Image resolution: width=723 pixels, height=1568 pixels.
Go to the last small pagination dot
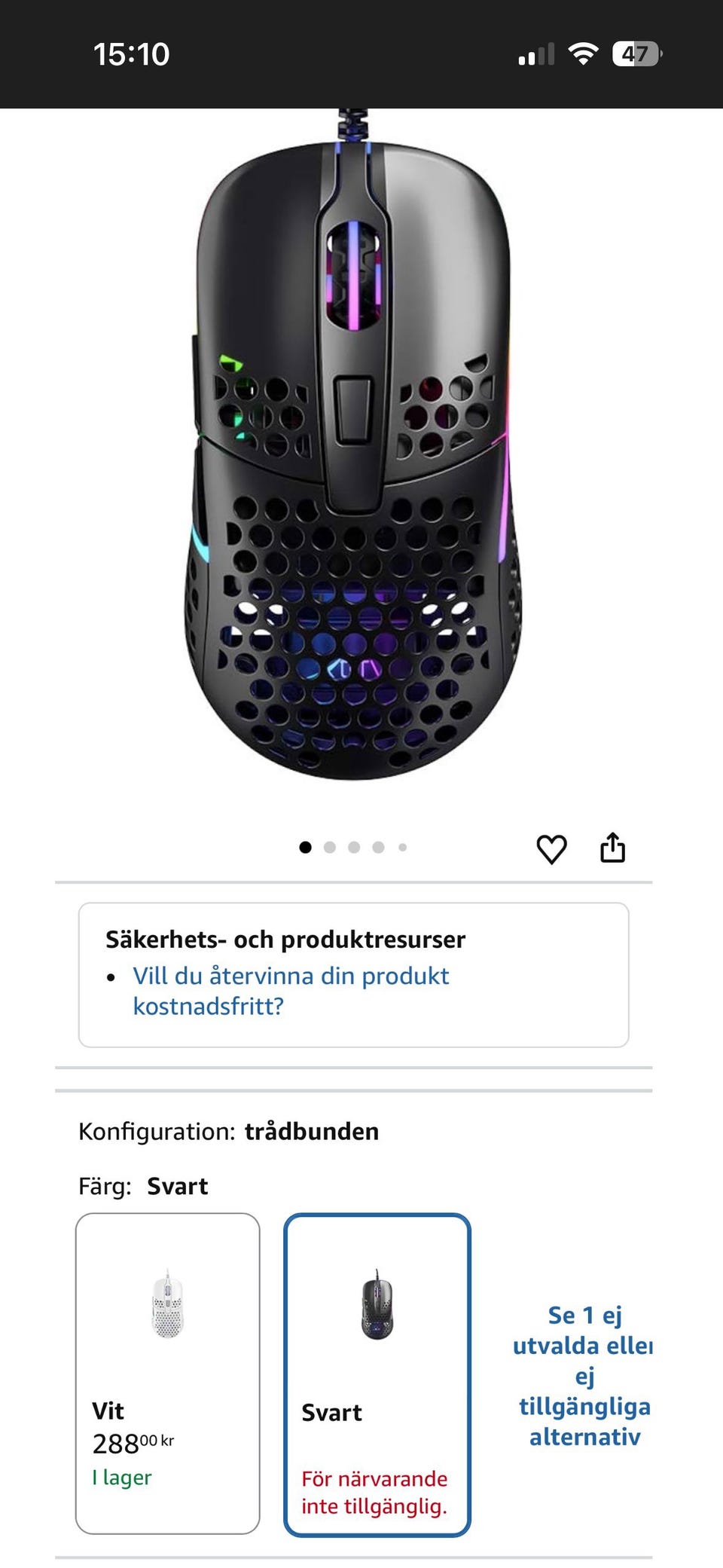tap(403, 847)
